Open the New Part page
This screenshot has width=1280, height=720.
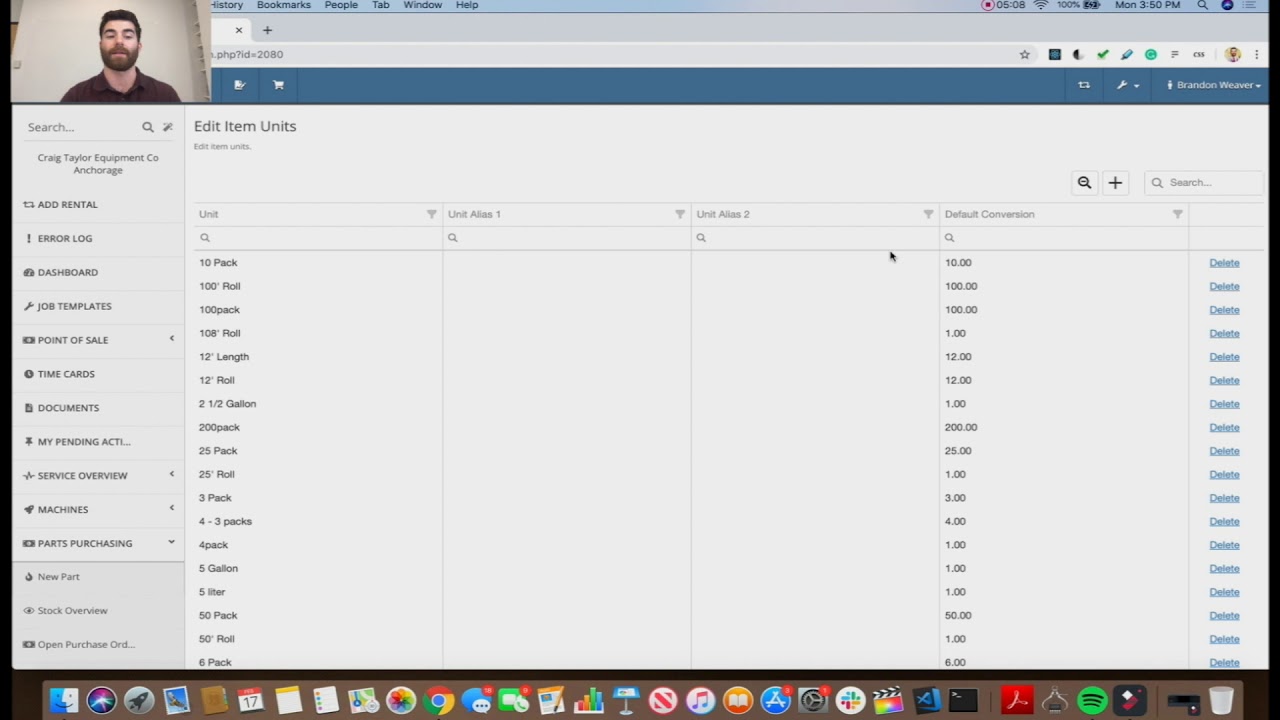click(x=58, y=576)
